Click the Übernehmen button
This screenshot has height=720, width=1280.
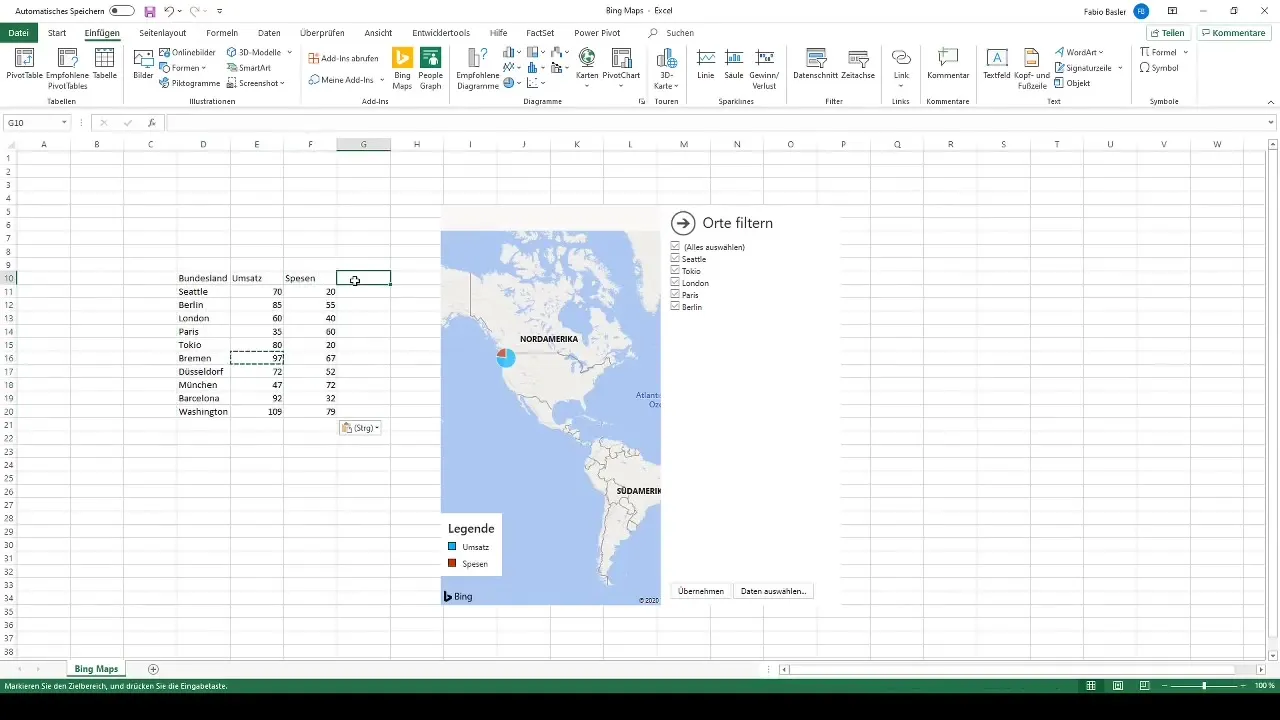point(701,591)
